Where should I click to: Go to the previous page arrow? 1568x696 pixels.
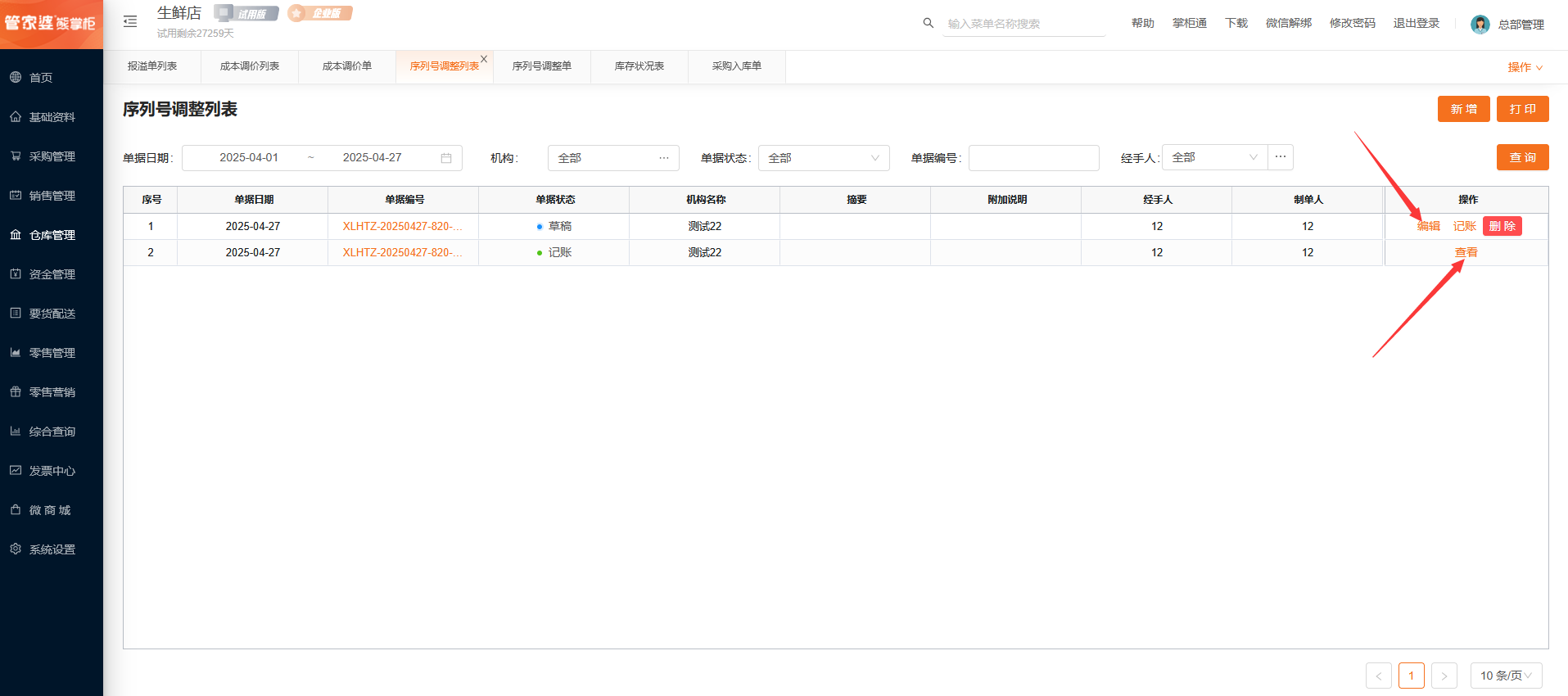point(1379,676)
